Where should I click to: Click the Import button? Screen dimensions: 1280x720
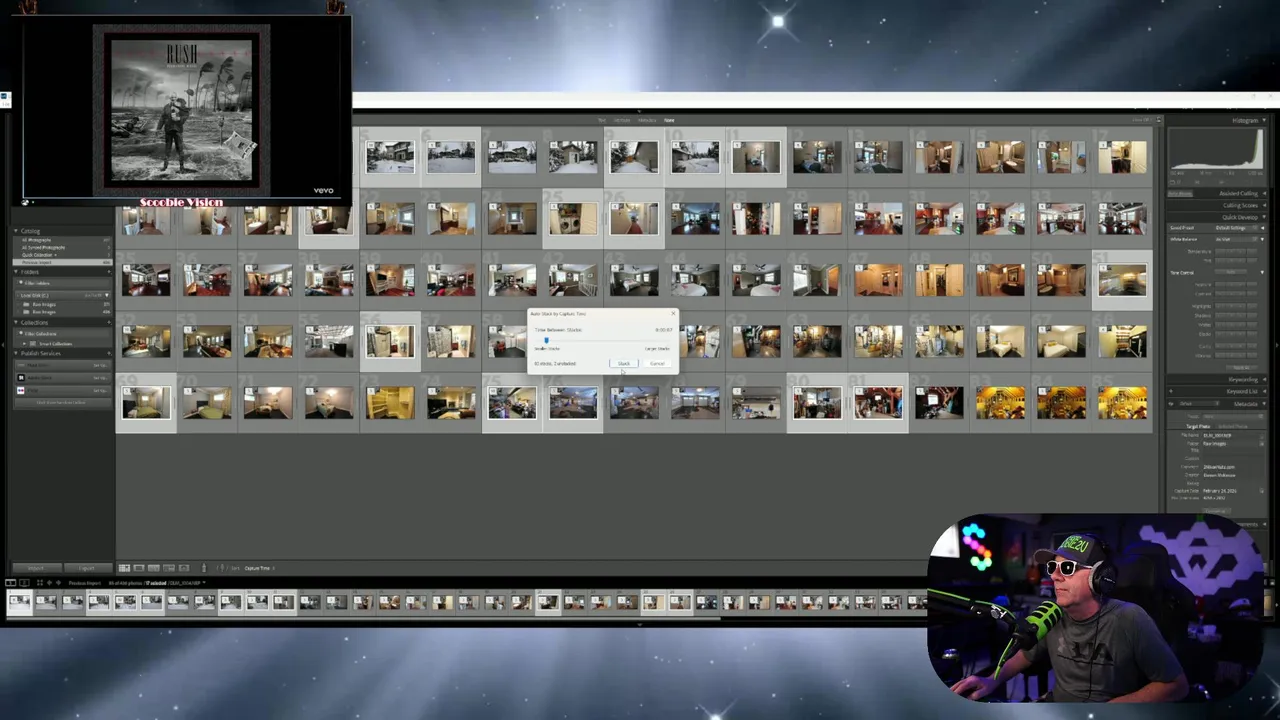pyautogui.click(x=37, y=568)
